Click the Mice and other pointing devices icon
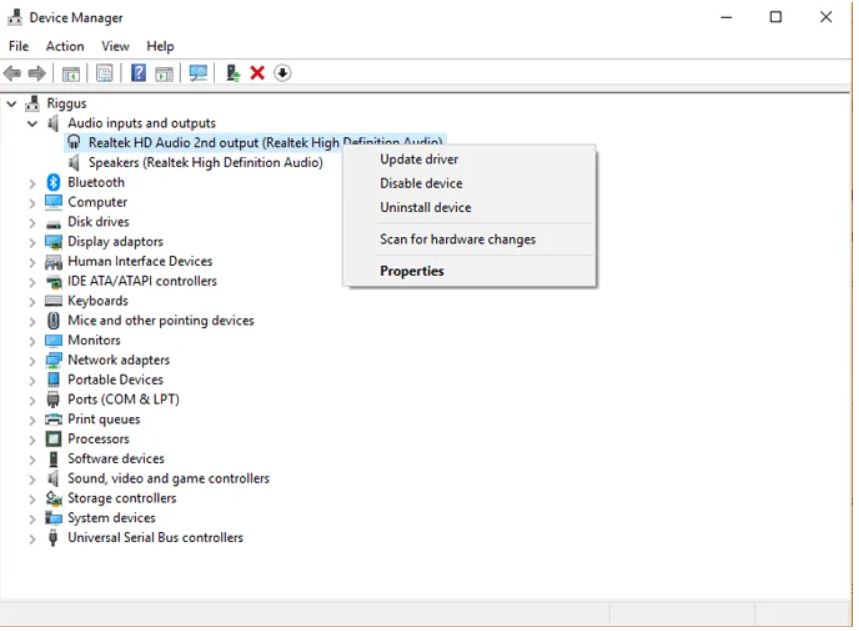This screenshot has height=631, width=859. click(x=53, y=320)
